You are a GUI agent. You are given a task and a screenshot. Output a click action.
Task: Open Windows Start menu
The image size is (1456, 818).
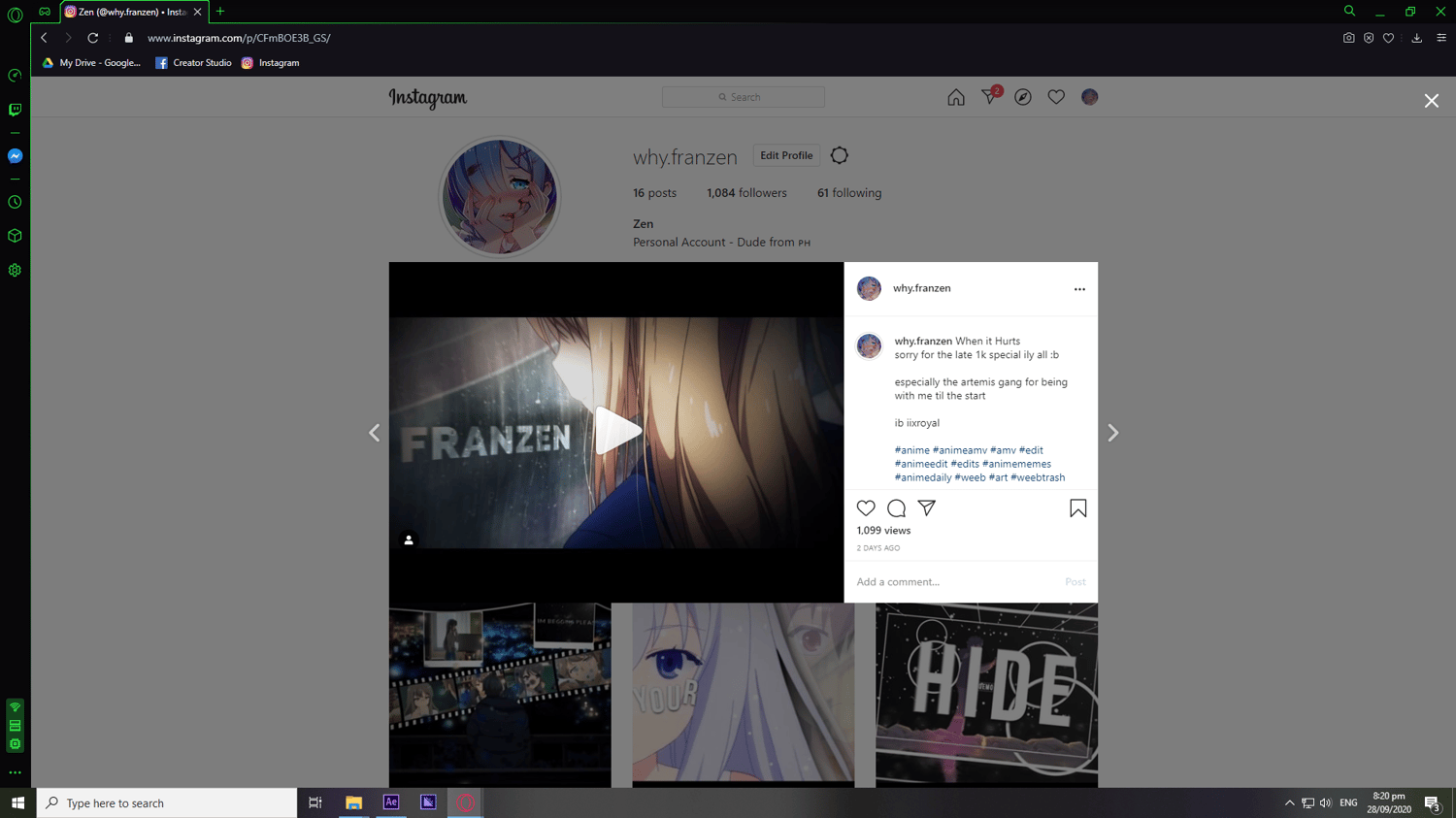pyautogui.click(x=17, y=802)
